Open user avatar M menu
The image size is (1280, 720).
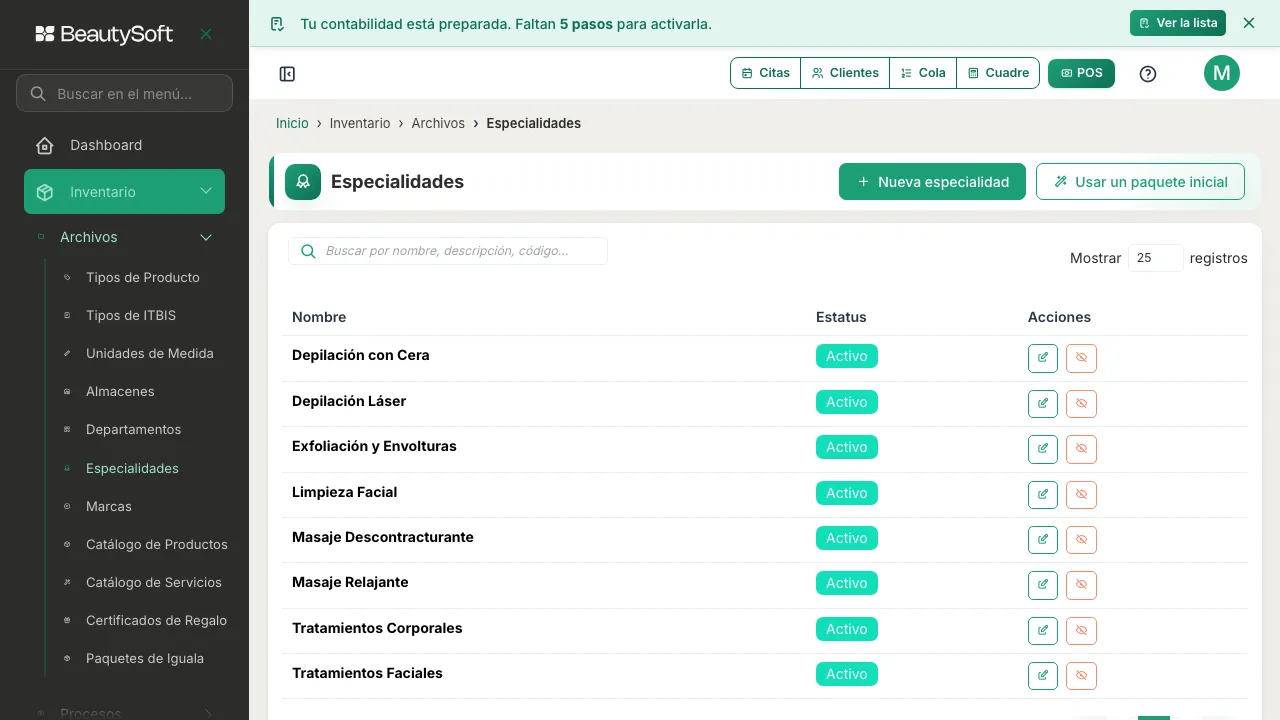pyautogui.click(x=1222, y=73)
